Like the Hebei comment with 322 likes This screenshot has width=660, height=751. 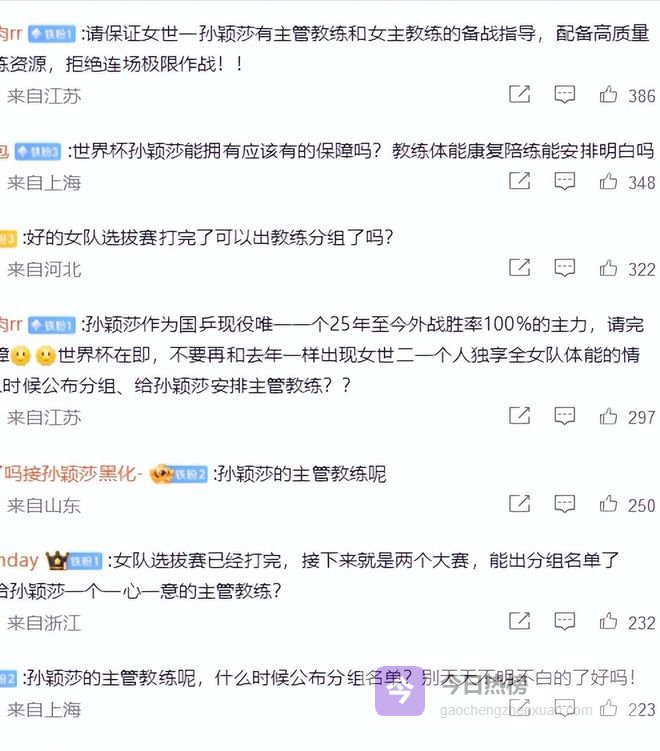point(608,268)
